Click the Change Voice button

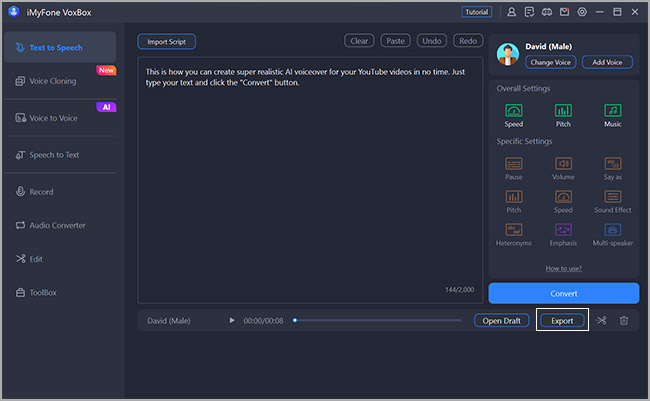[x=551, y=62]
